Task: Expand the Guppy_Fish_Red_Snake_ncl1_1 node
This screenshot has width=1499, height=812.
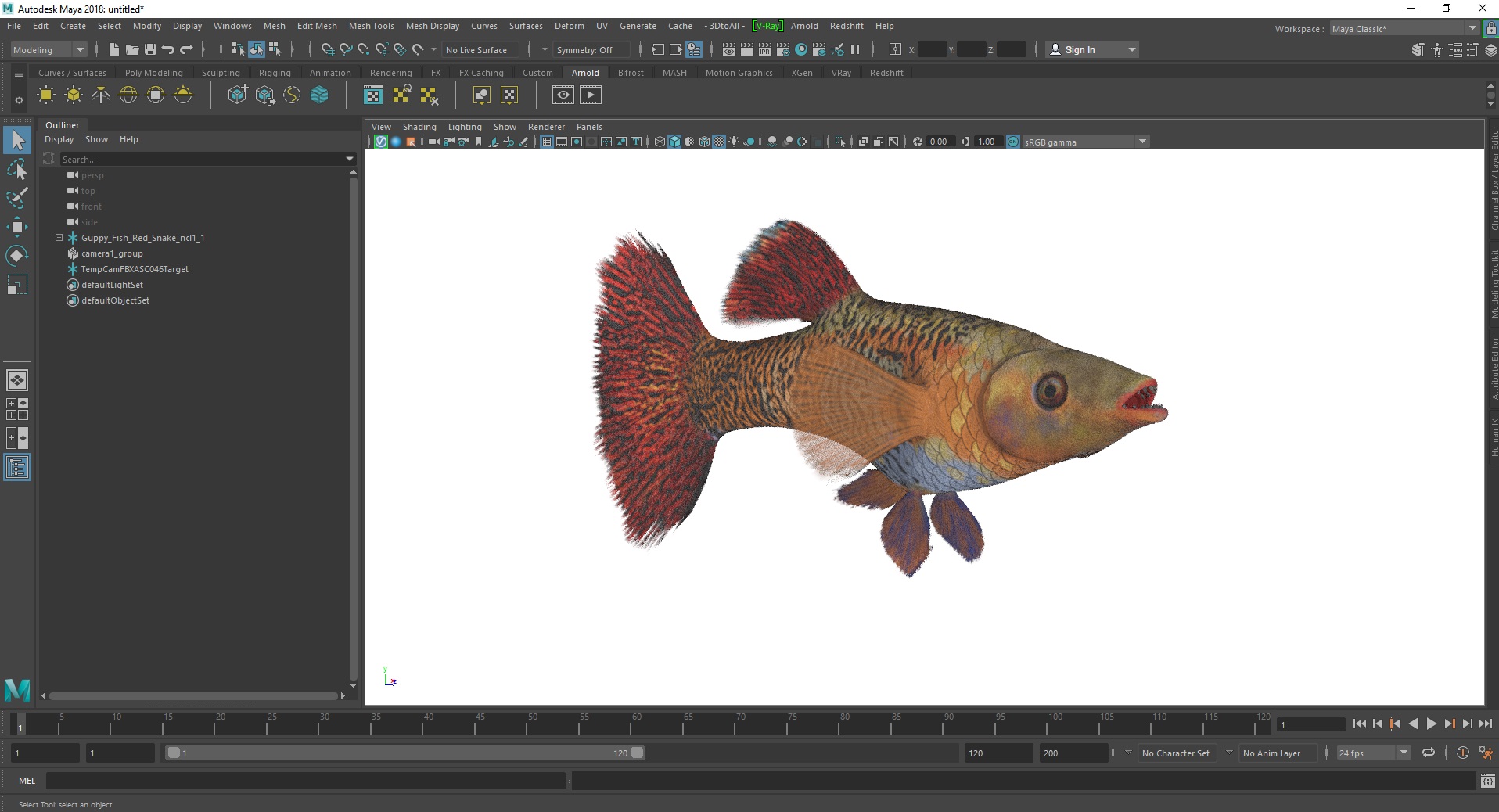Action: click(x=59, y=238)
